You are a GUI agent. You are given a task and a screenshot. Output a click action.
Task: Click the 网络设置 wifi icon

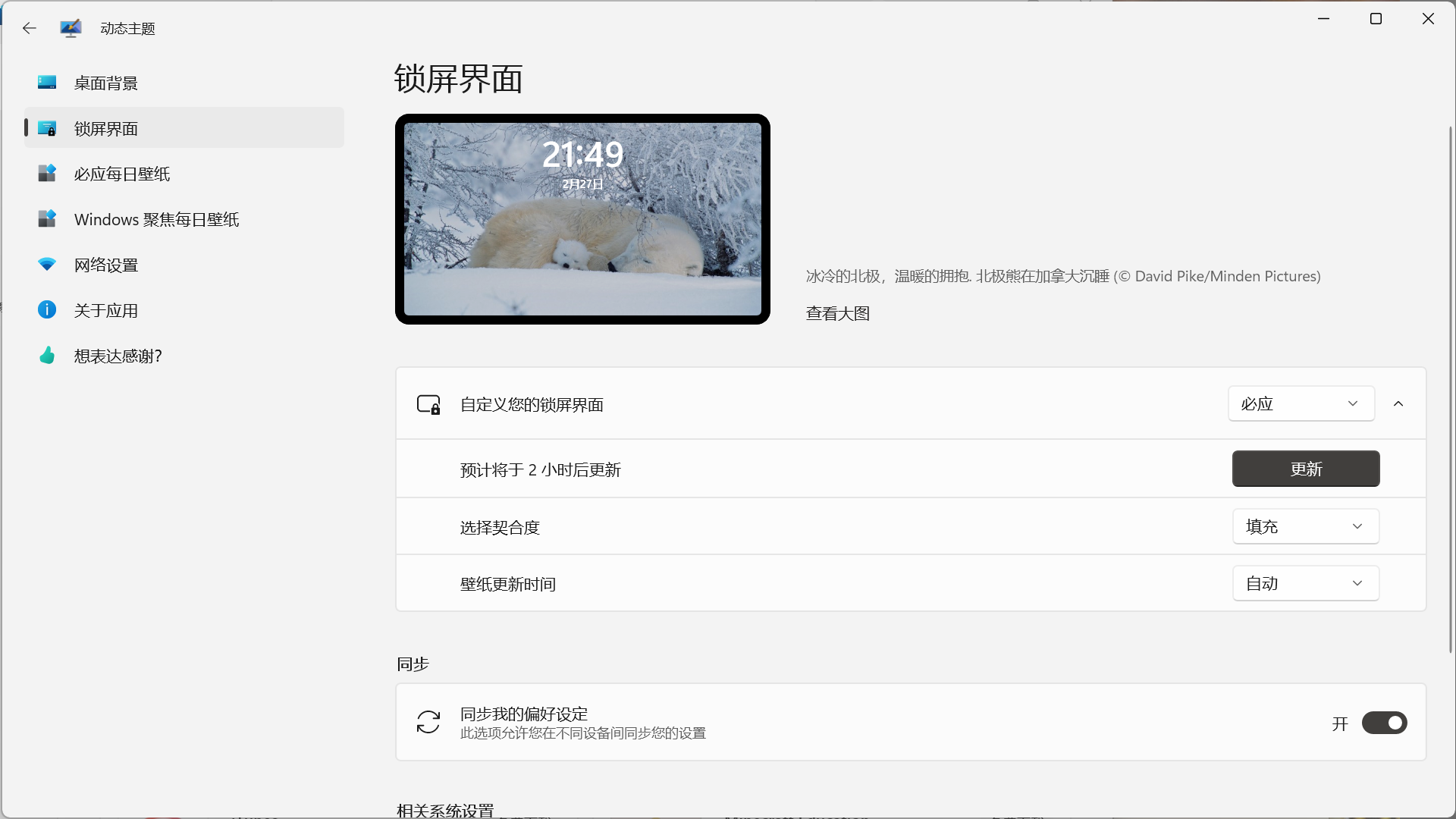click(47, 265)
